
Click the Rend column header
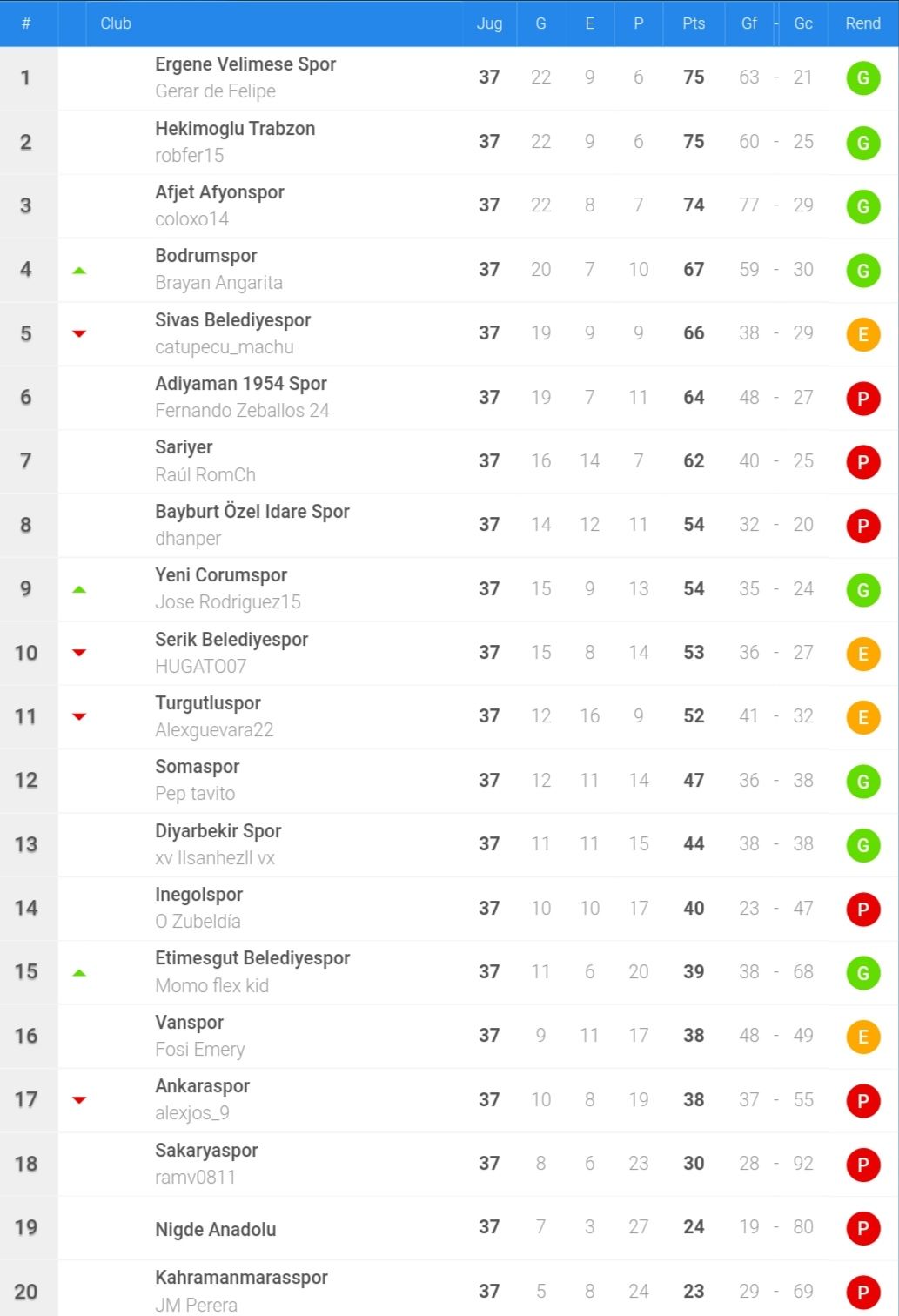862,23
